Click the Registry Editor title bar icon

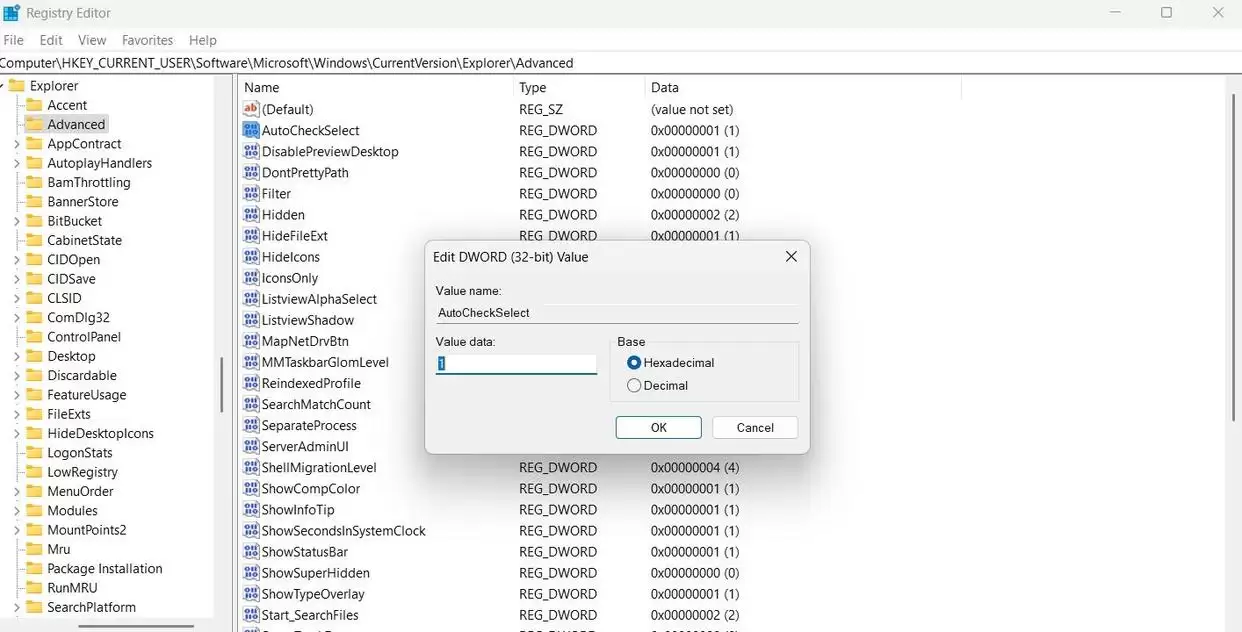point(11,12)
